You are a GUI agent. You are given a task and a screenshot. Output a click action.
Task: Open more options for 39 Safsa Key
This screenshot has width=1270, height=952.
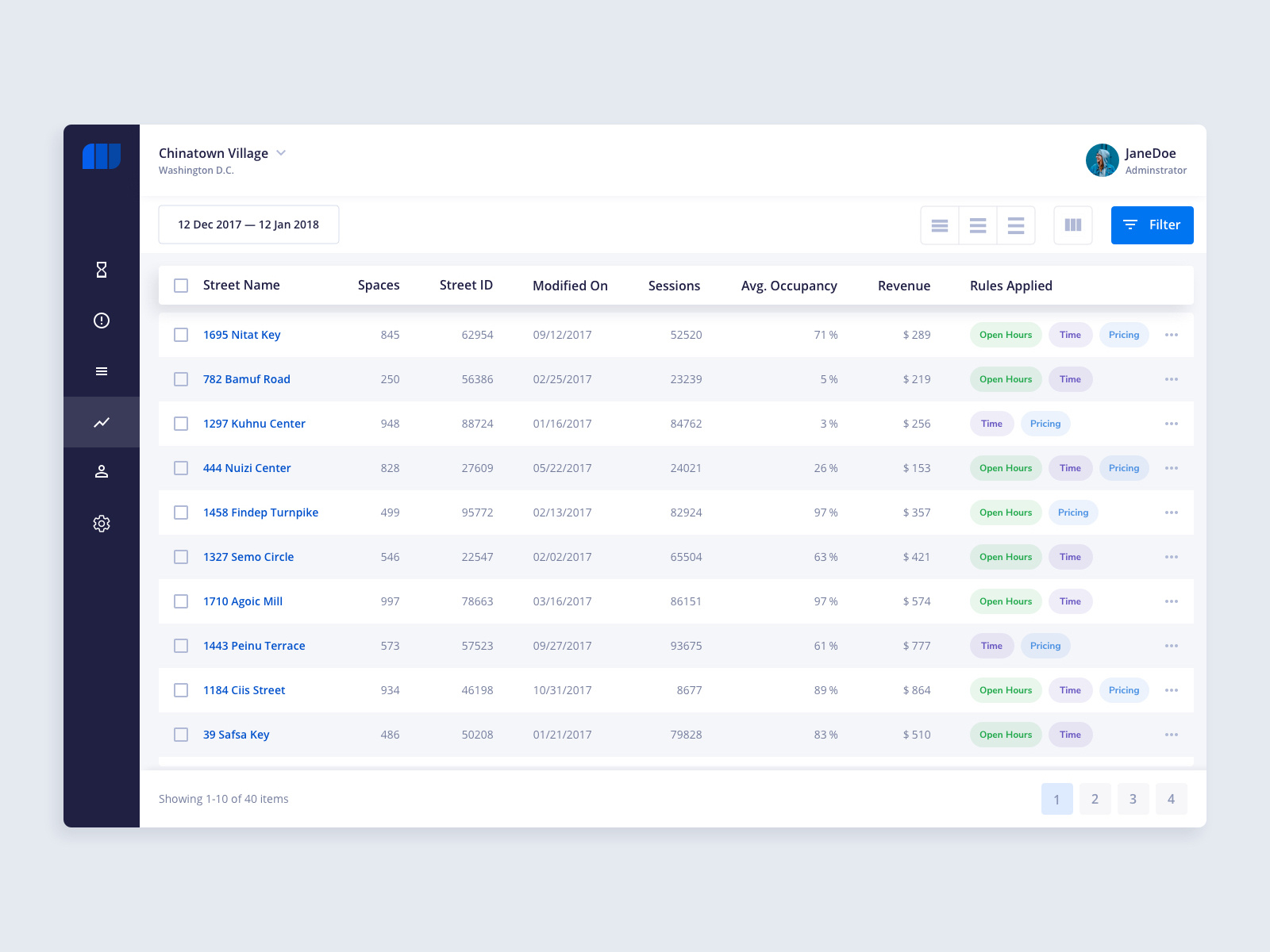tap(1172, 735)
